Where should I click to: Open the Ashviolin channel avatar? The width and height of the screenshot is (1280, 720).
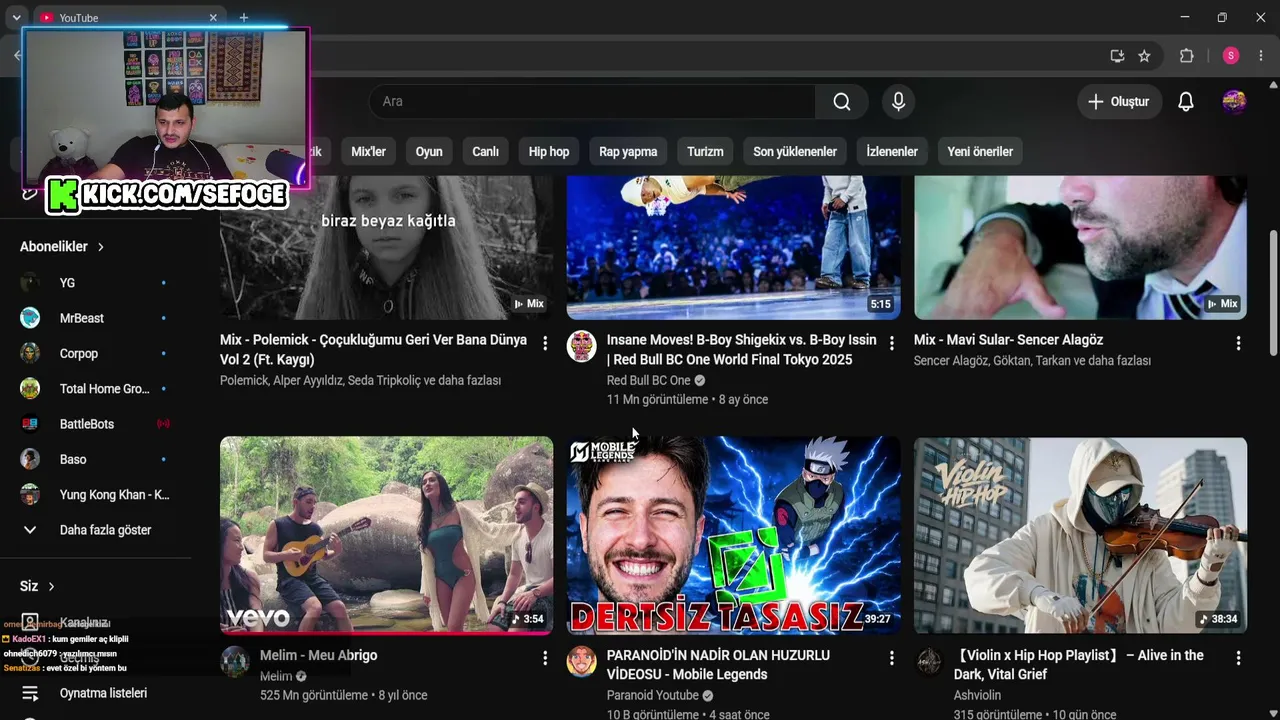pos(929,661)
